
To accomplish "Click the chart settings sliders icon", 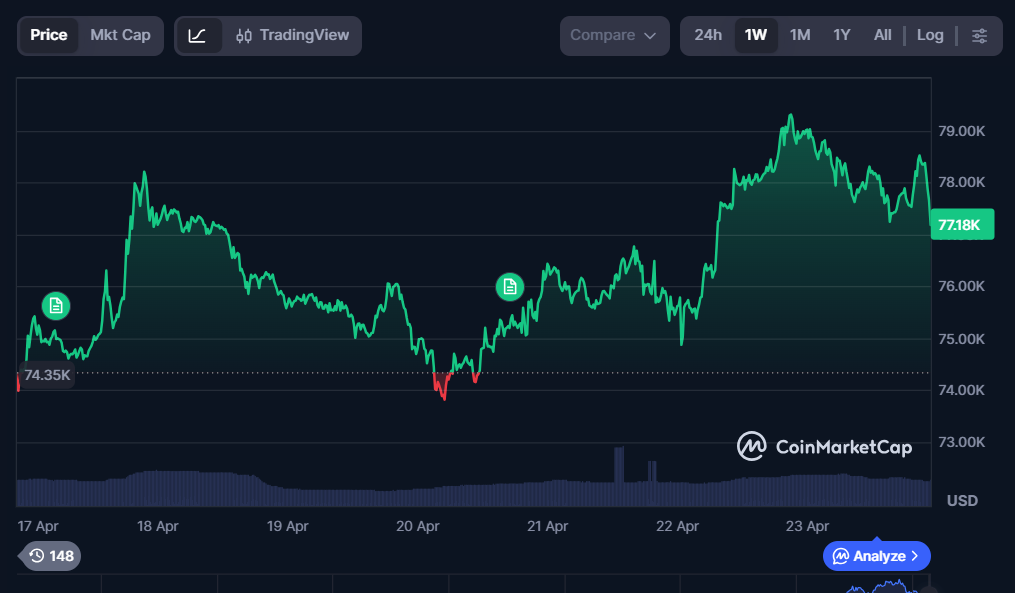I will pos(980,35).
